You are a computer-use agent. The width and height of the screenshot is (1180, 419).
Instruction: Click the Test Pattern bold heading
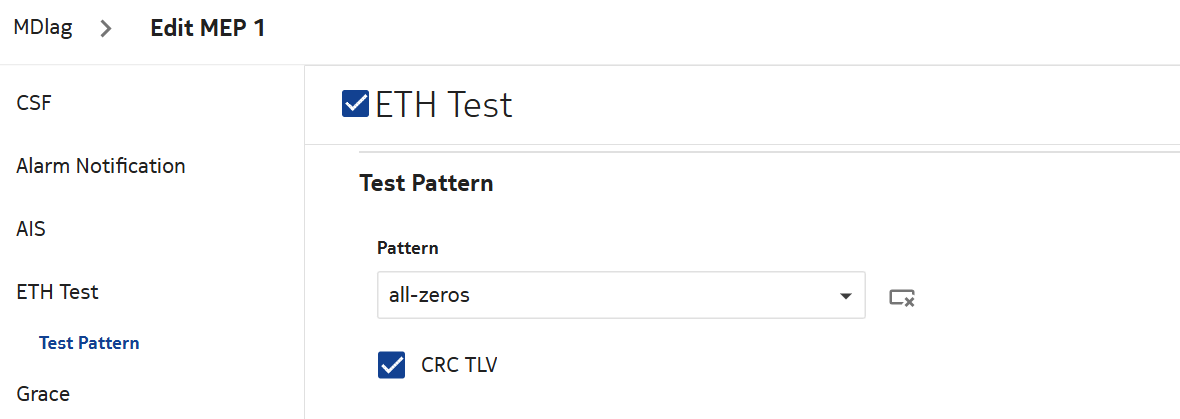click(x=426, y=184)
